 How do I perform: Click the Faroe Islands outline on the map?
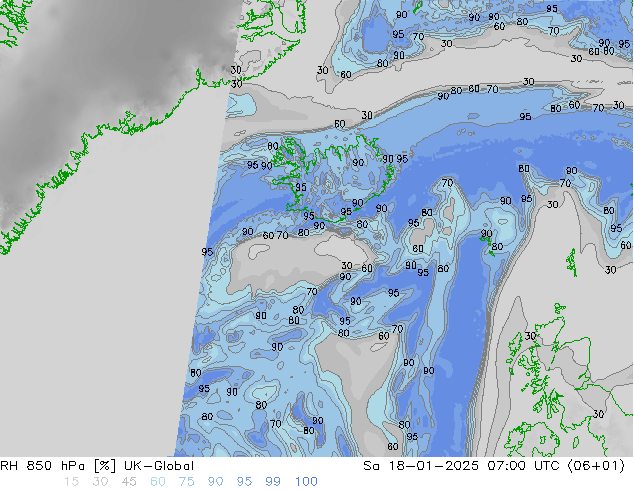(487, 245)
